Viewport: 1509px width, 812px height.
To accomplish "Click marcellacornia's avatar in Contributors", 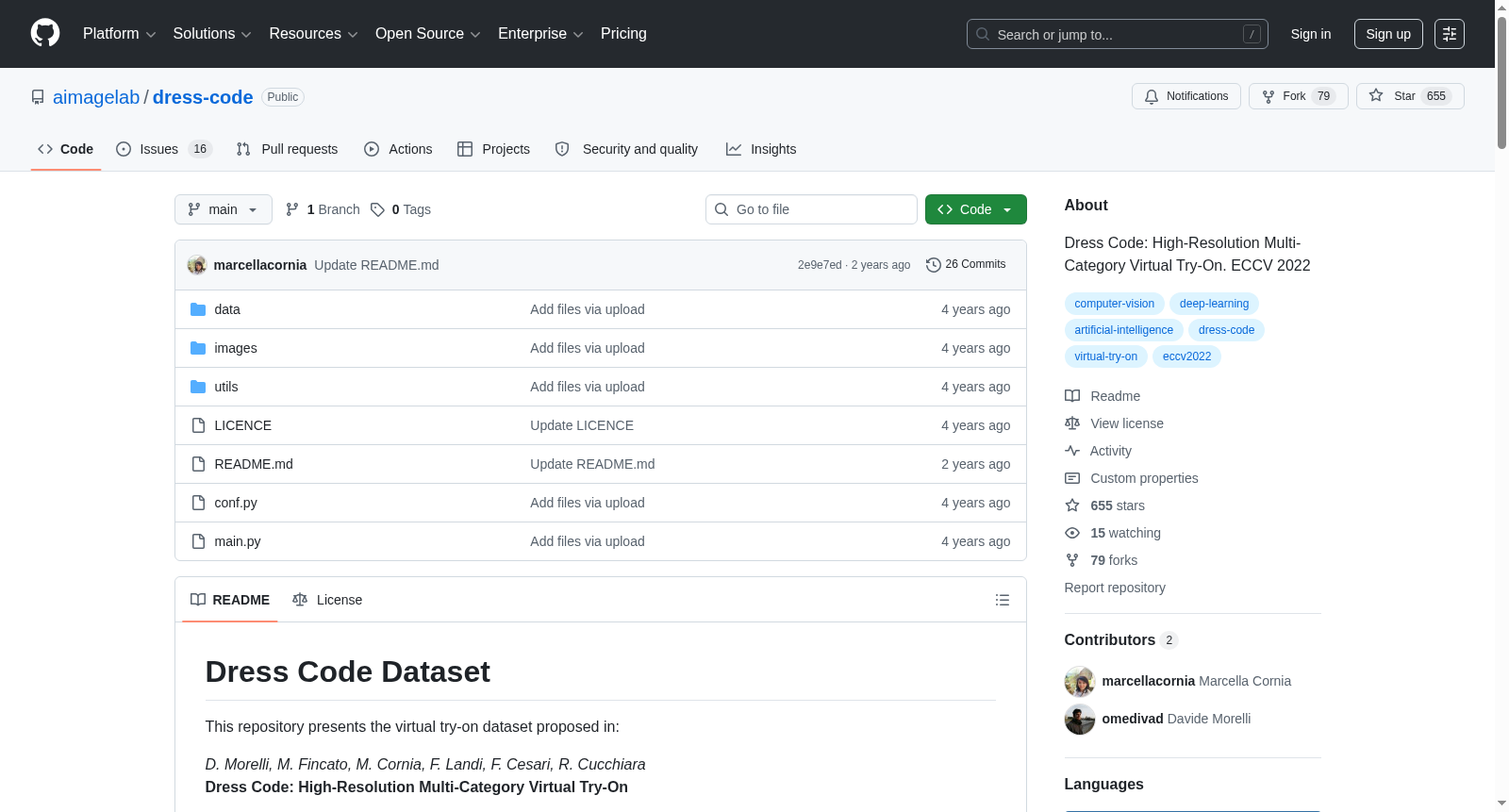I will click(1079, 681).
